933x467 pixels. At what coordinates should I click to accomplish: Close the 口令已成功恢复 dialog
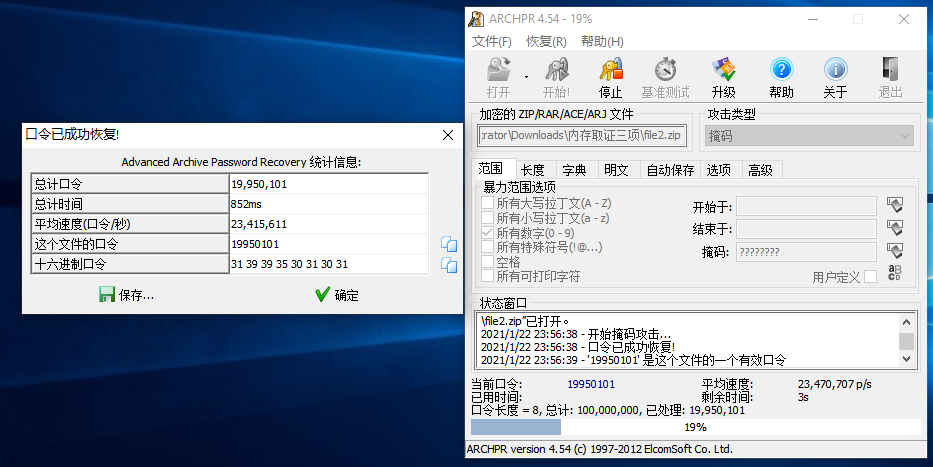(x=448, y=135)
